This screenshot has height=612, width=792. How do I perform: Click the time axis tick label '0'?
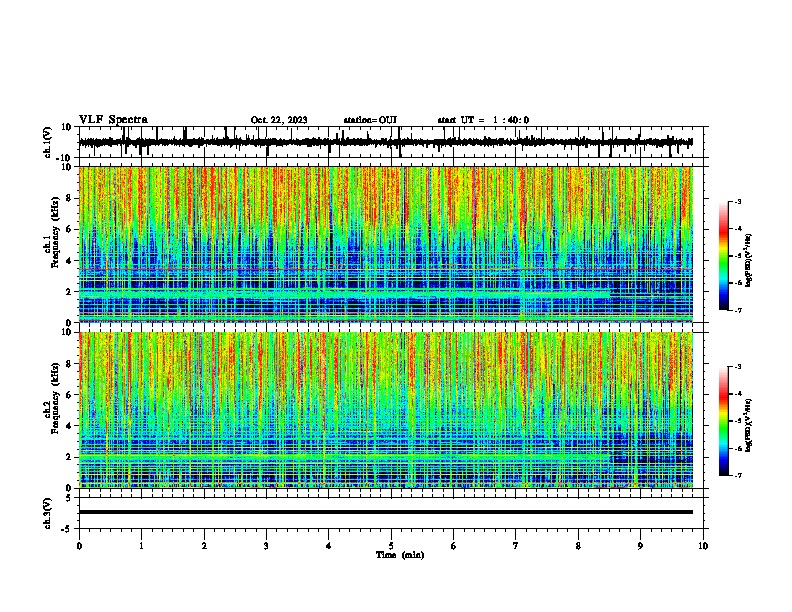coord(79,546)
